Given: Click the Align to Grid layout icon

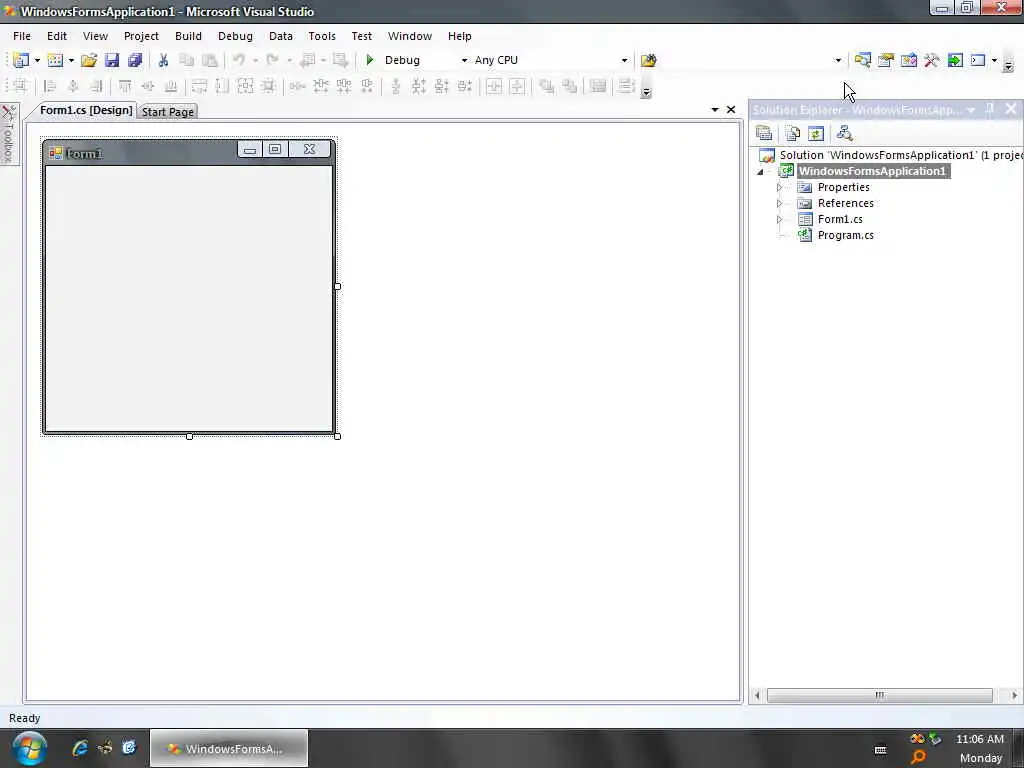Looking at the screenshot, I should 20,86.
